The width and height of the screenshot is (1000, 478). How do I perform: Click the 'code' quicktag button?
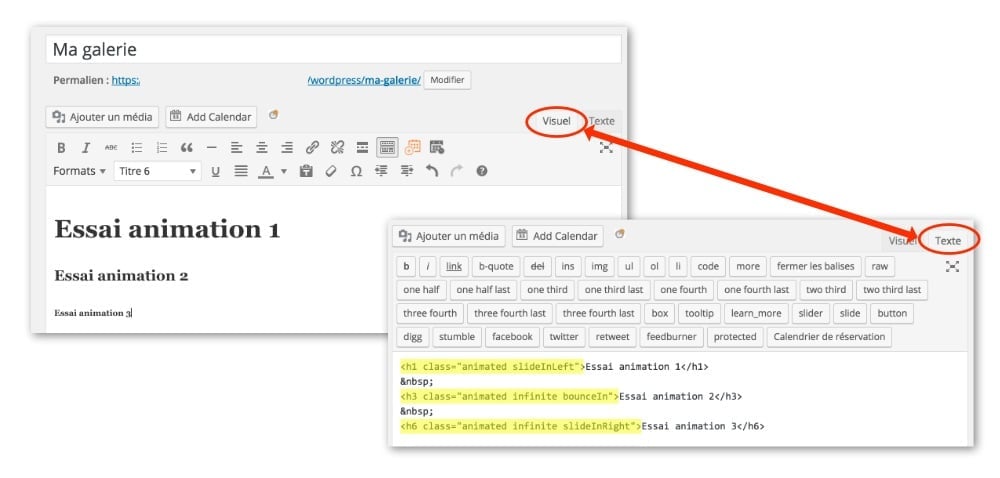tap(708, 266)
